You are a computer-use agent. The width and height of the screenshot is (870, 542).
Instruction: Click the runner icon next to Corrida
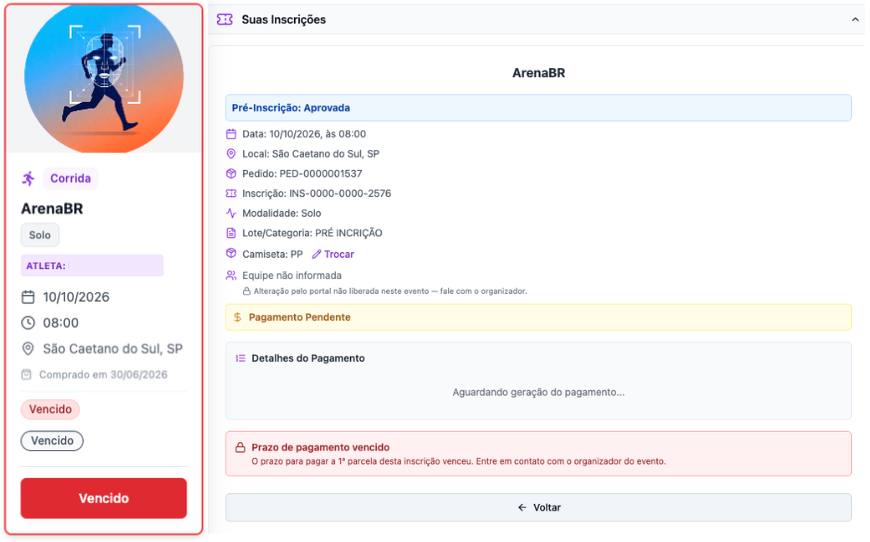click(28, 179)
